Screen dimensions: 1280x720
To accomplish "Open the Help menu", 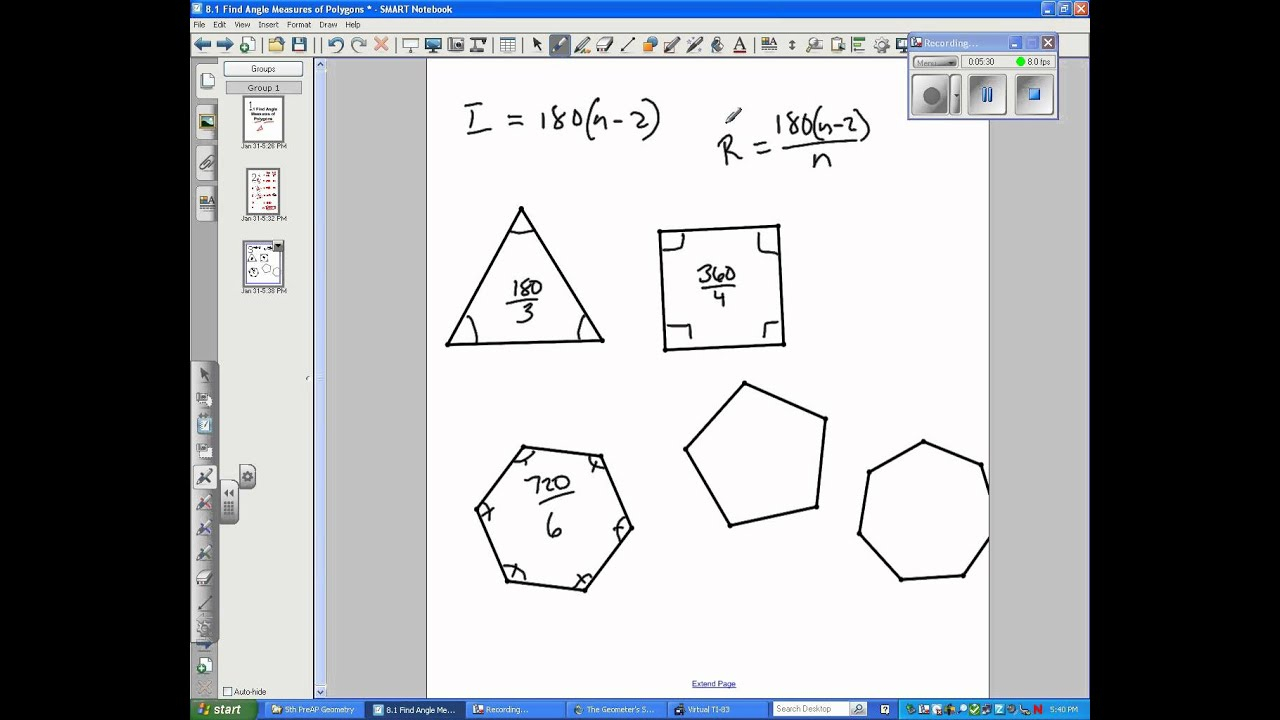I will click(353, 25).
